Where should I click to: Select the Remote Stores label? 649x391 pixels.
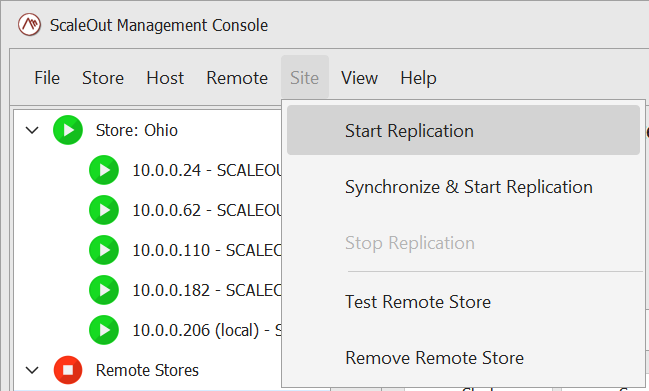(x=147, y=370)
